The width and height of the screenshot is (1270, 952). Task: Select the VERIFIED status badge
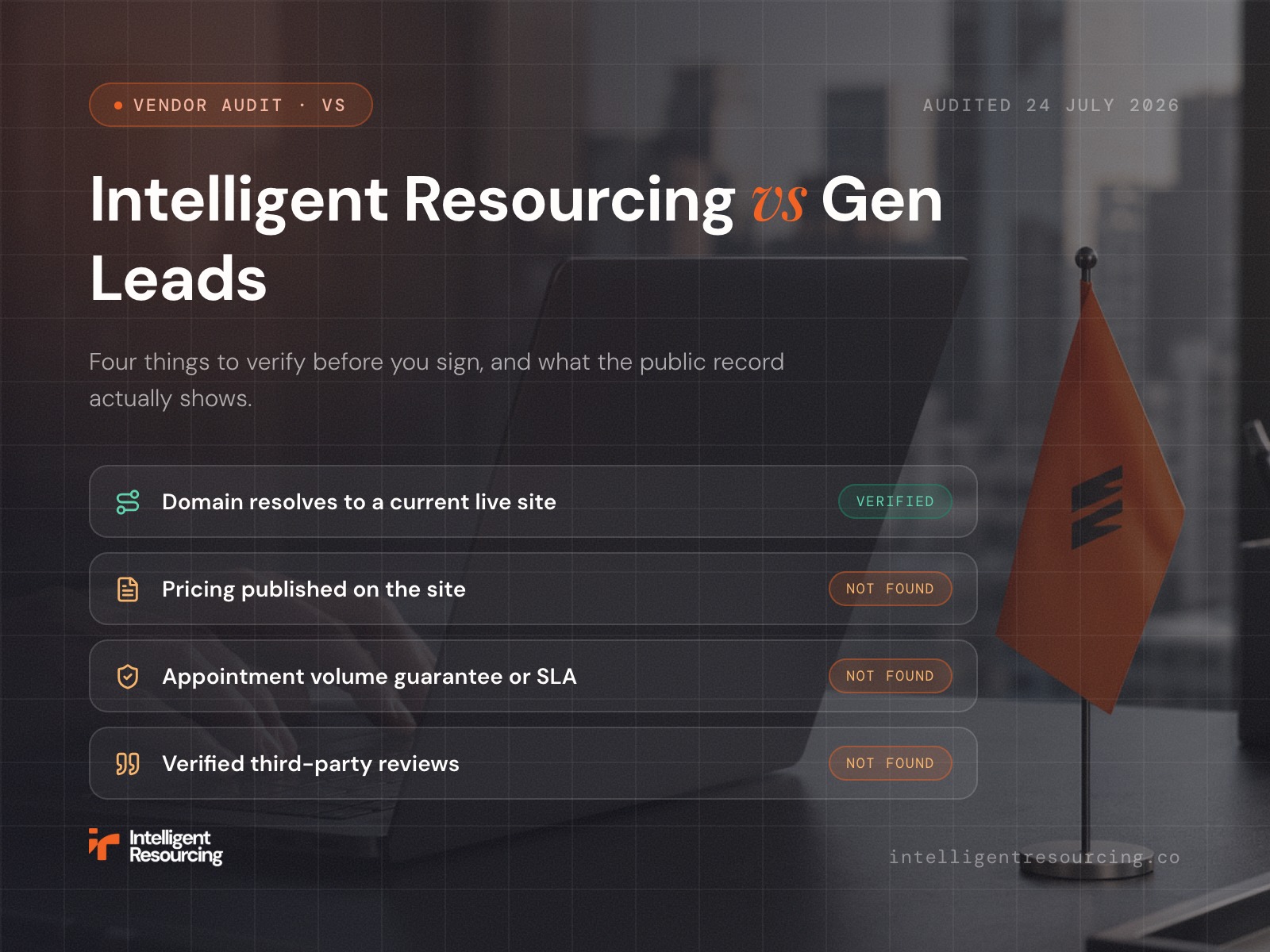[x=895, y=501]
